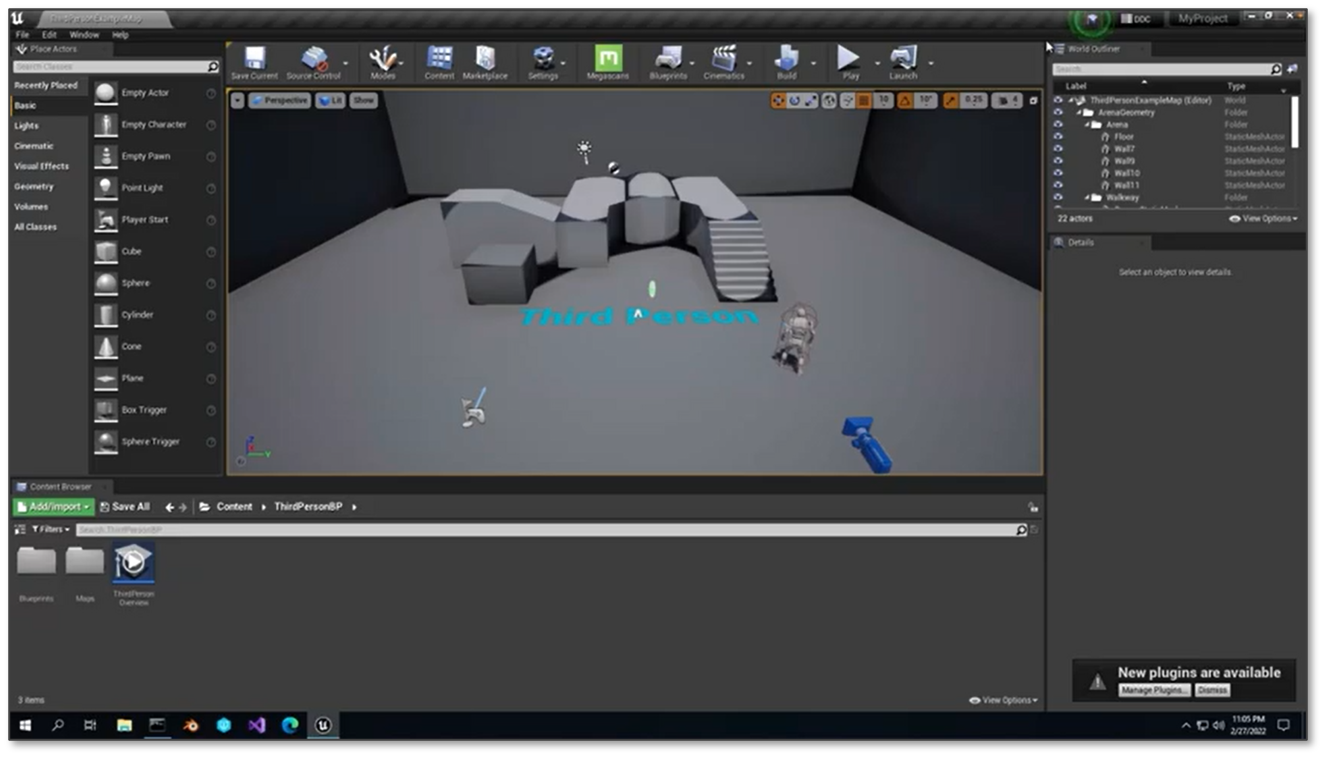This screenshot has height=760, width=1328.
Task: Open the Perspective view mode dropdown
Action: 280,100
